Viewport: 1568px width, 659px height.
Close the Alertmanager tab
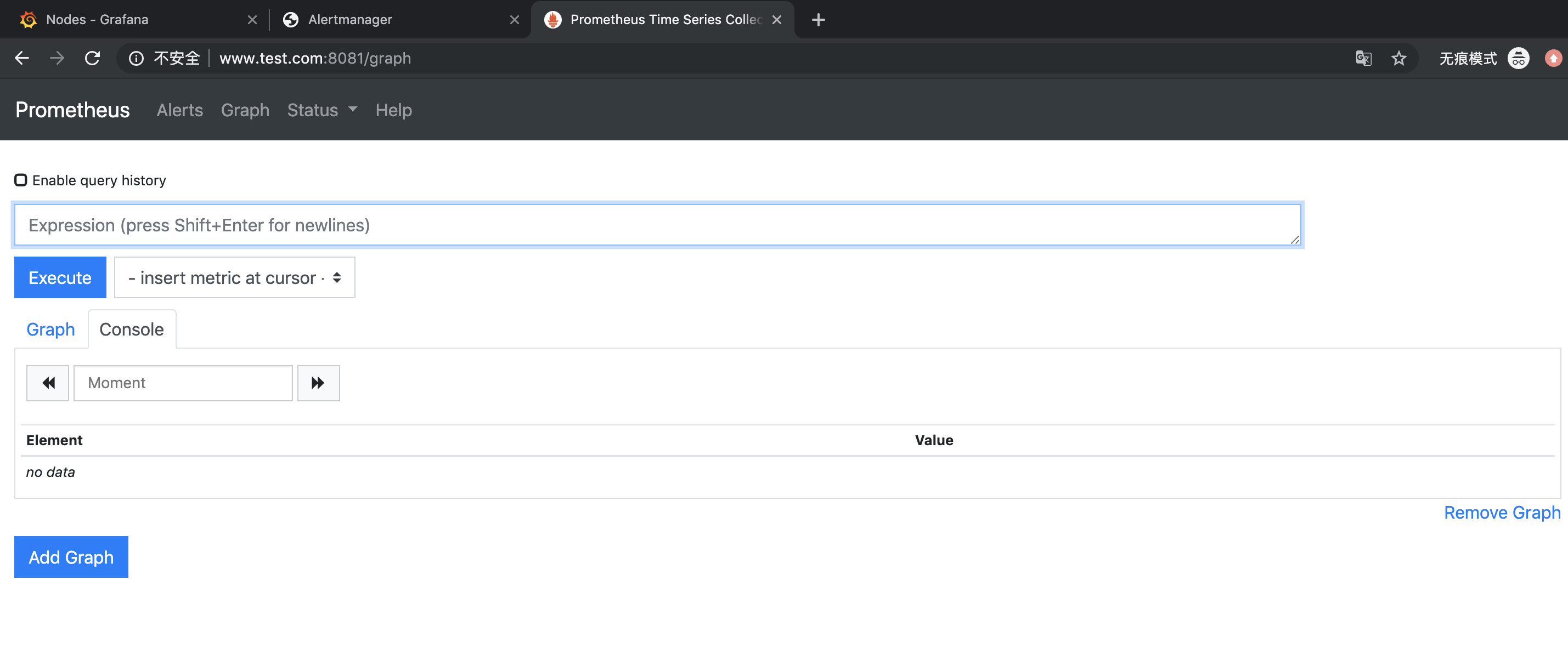[515, 20]
